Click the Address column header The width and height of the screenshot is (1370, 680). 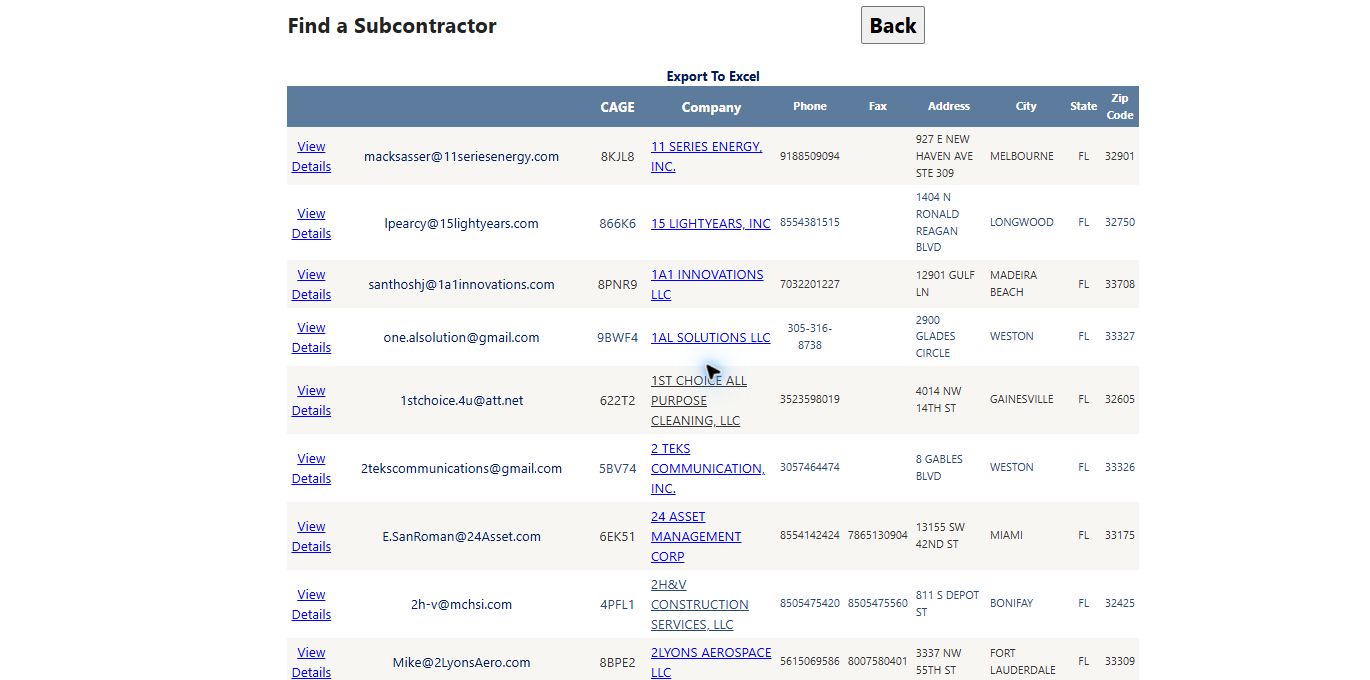click(949, 106)
